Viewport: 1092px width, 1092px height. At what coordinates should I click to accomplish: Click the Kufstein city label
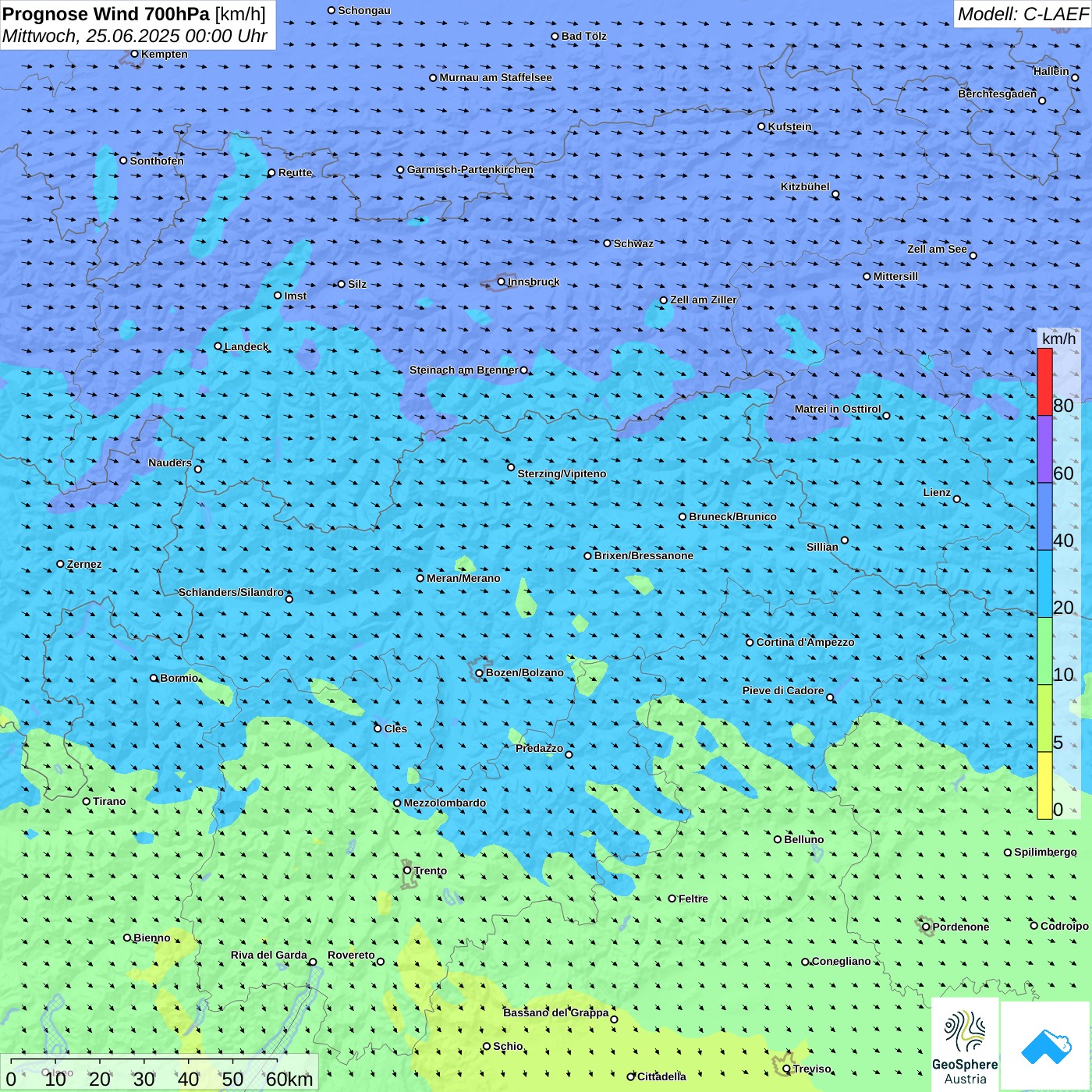pos(790,126)
